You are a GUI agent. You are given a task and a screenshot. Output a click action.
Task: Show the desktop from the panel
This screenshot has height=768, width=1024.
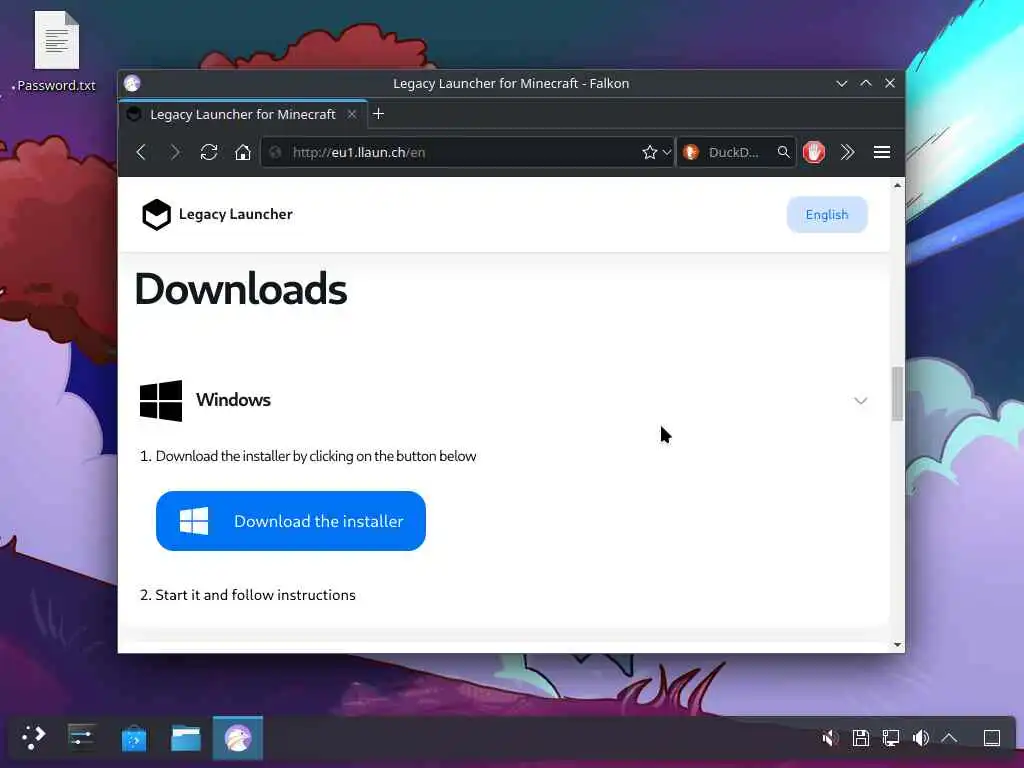pos(991,738)
